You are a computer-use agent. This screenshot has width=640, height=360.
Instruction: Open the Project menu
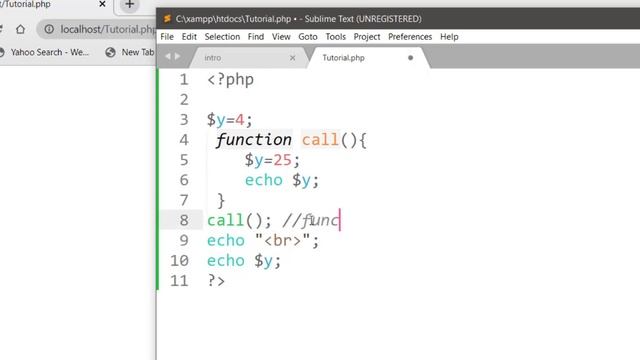[x=367, y=37]
